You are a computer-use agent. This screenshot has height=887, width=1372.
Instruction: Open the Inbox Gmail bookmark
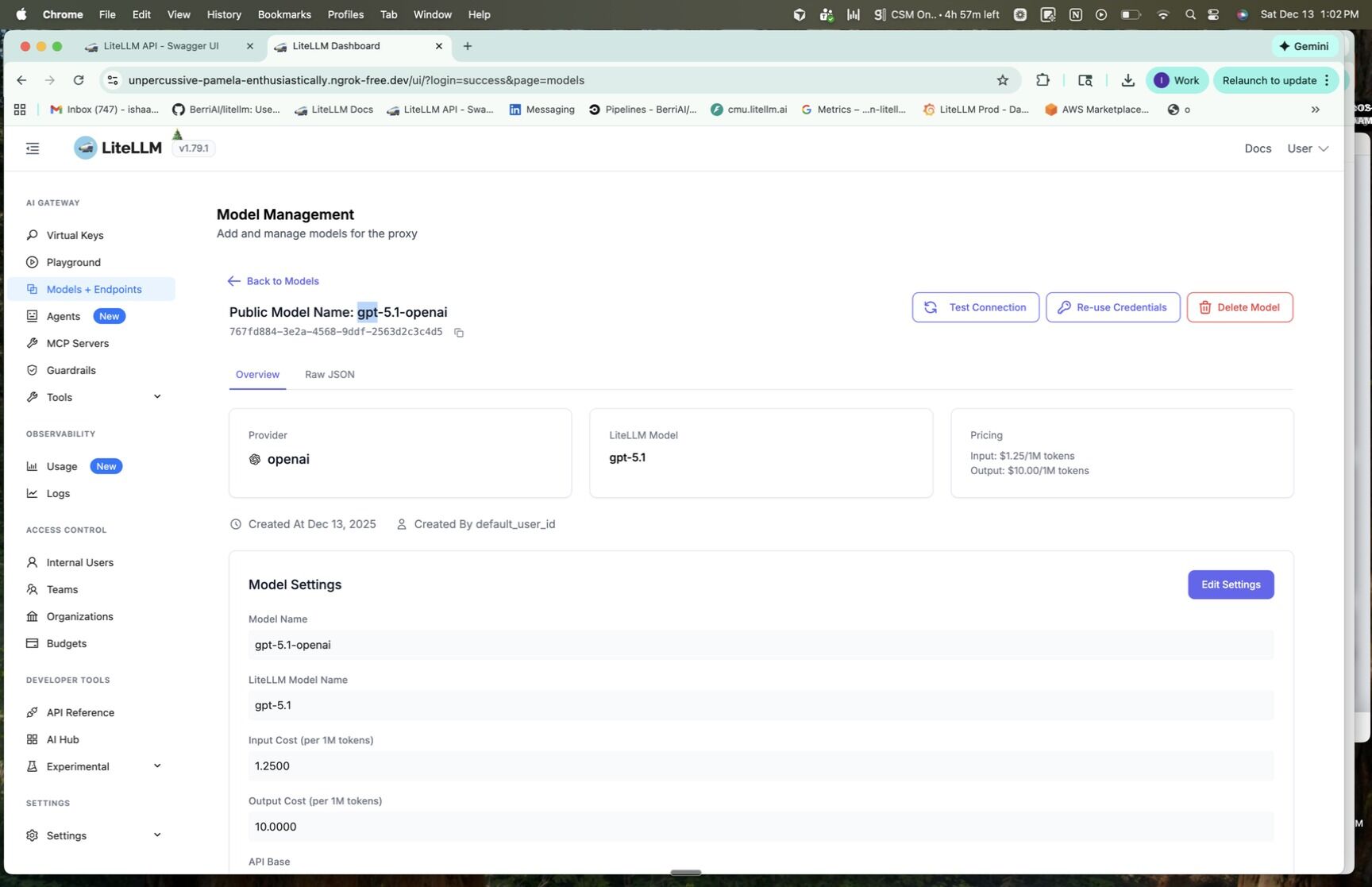104,110
